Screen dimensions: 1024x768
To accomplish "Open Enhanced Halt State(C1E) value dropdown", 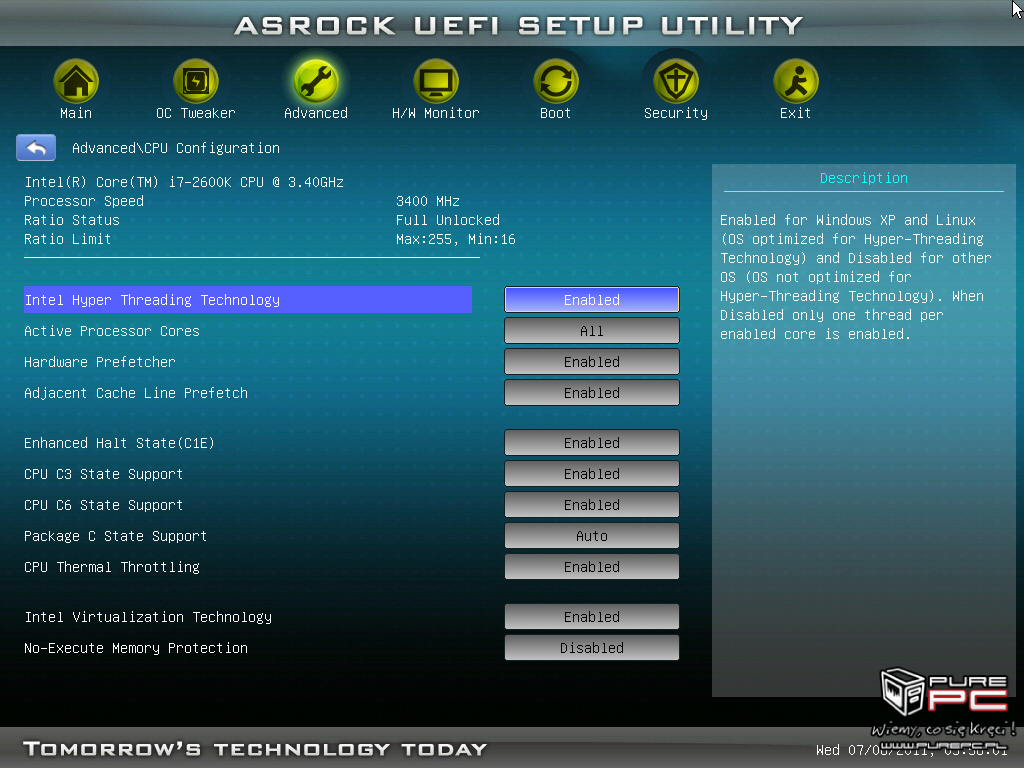I will (x=592, y=443).
